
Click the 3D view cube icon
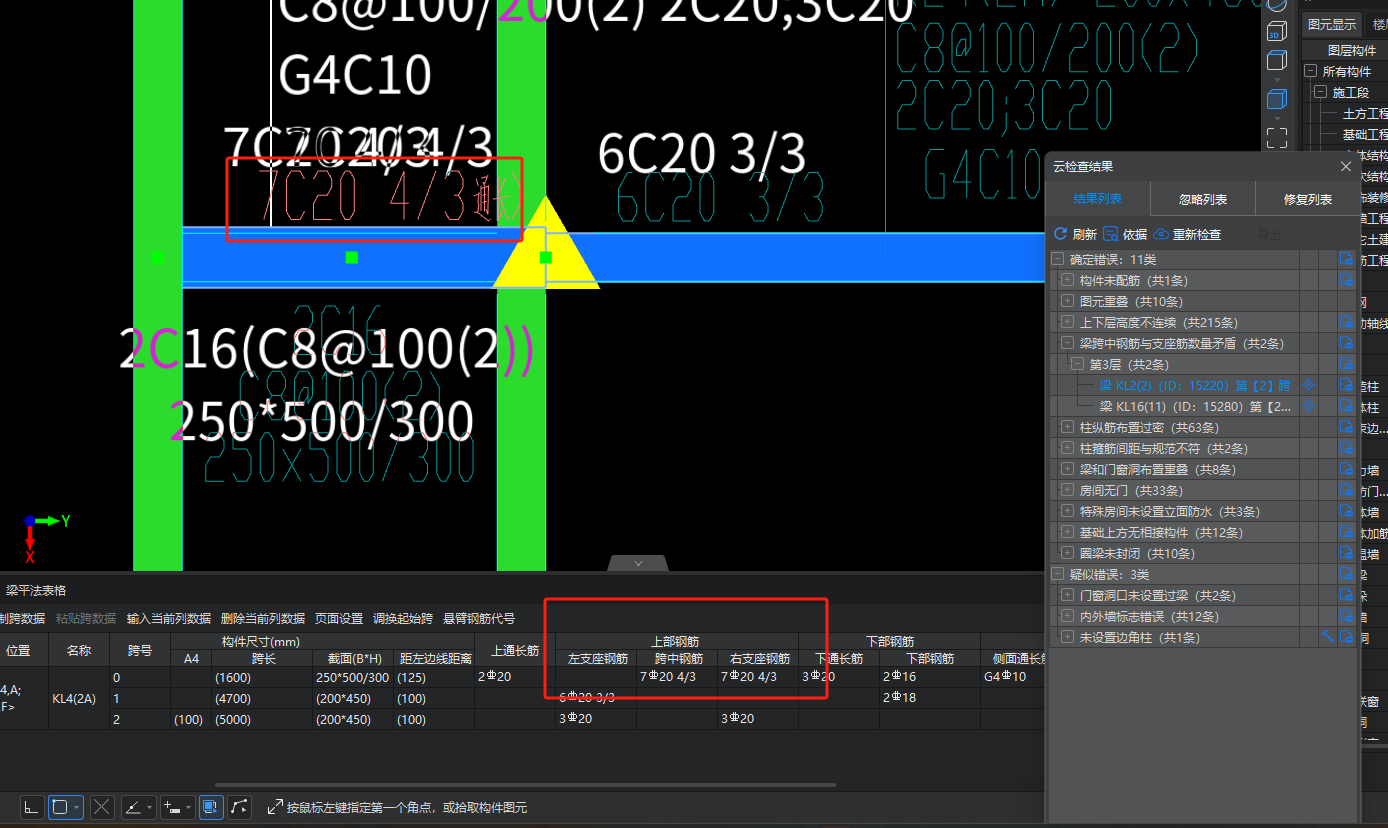pos(1277,31)
